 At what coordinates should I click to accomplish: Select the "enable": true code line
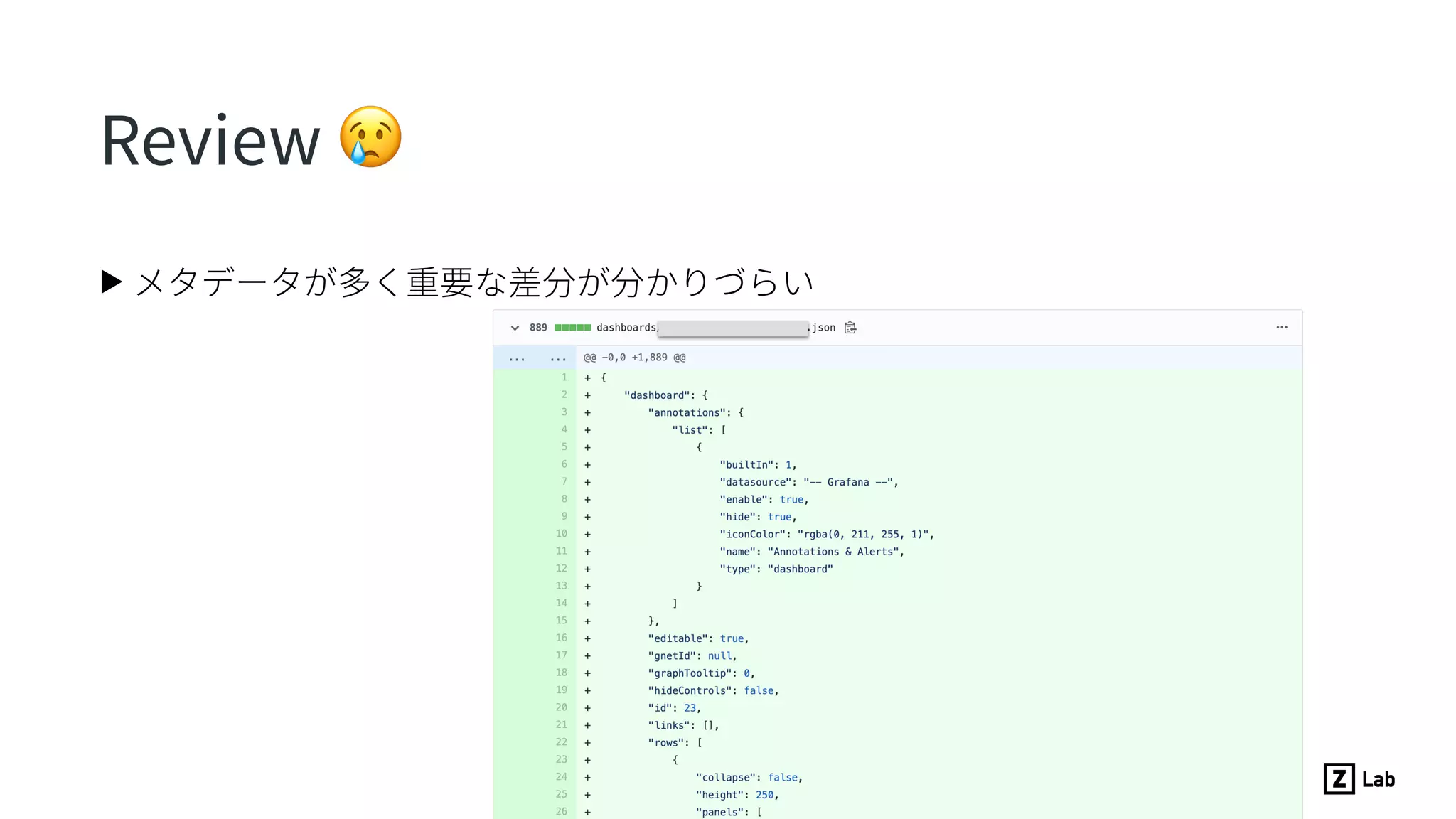point(764,500)
